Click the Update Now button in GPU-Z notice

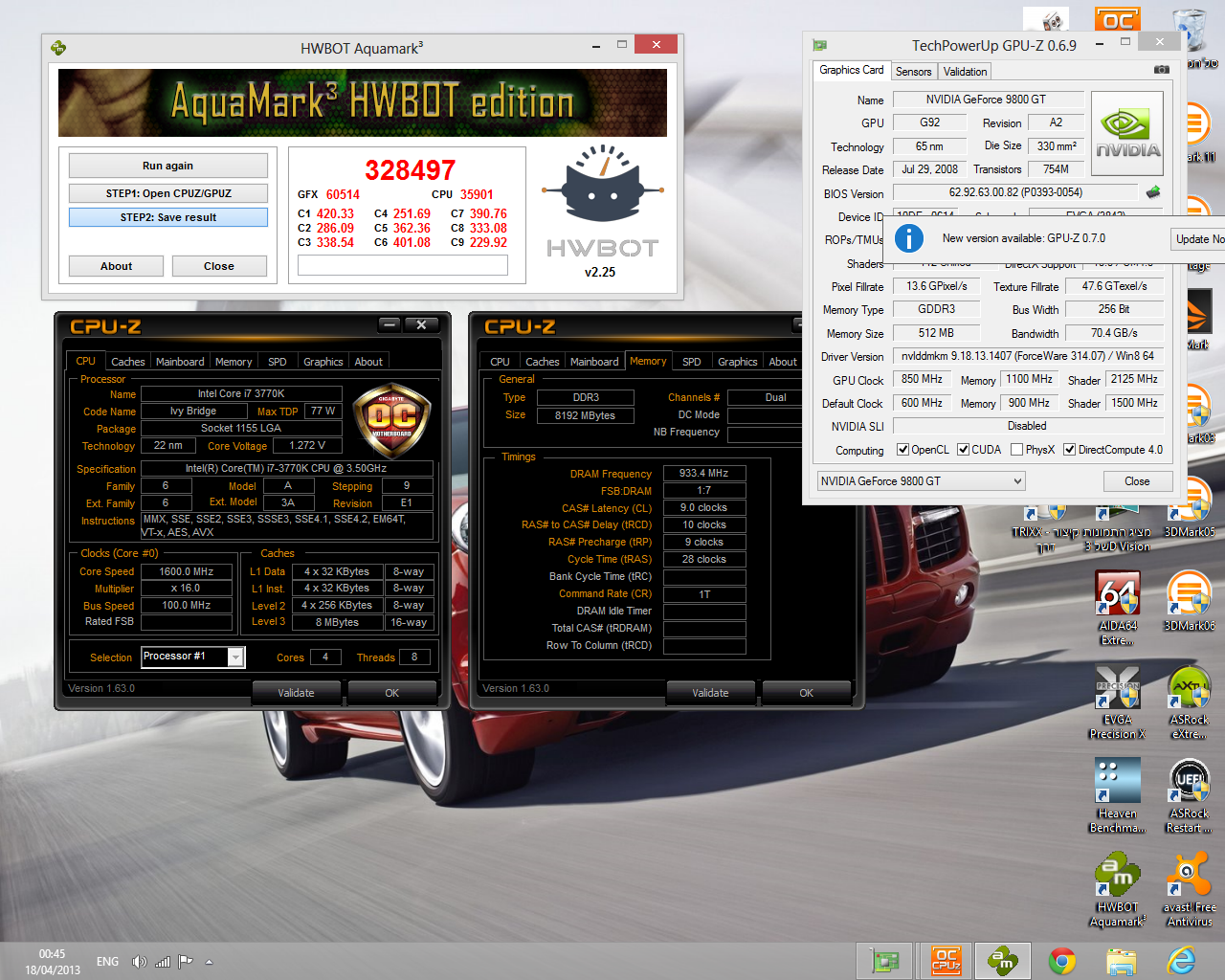(x=1198, y=239)
